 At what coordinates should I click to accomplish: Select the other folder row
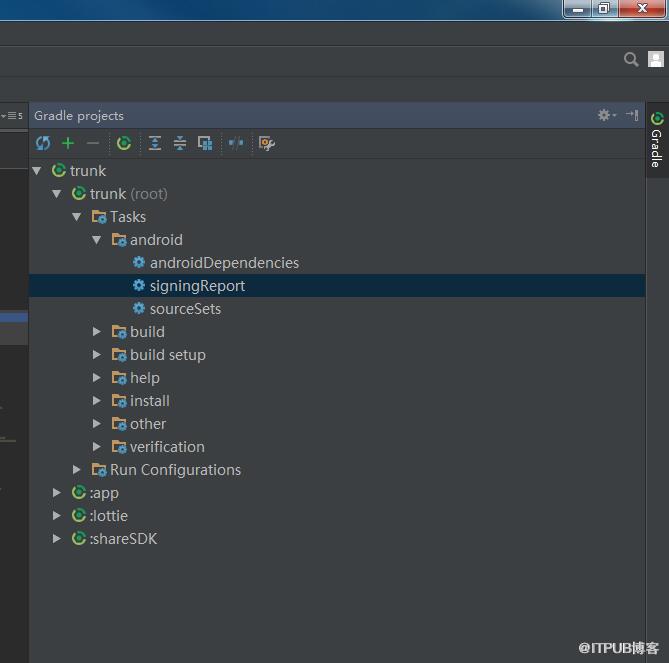(x=337, y=424)
